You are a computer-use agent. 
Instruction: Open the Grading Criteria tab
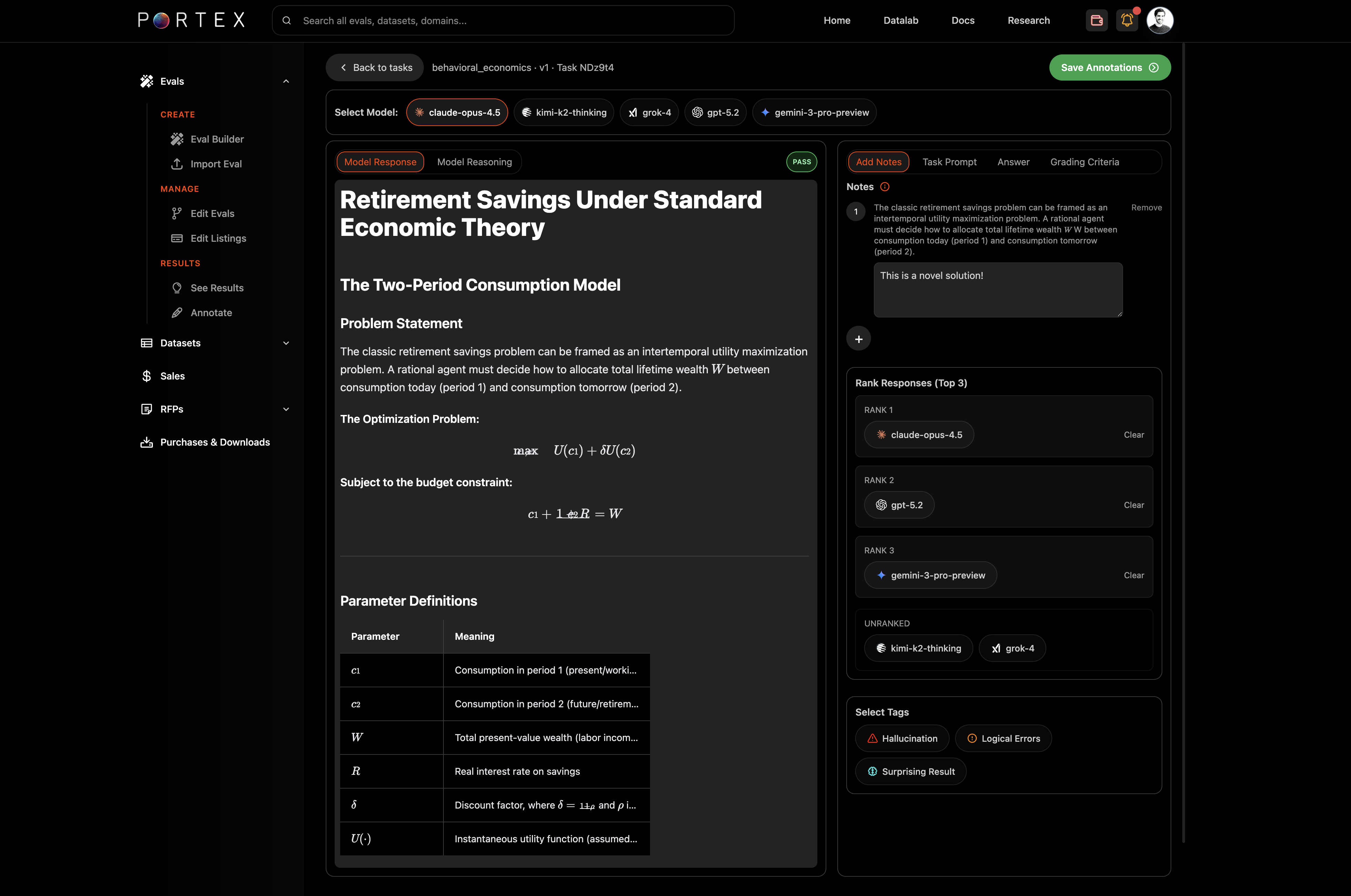[1083, 162]
